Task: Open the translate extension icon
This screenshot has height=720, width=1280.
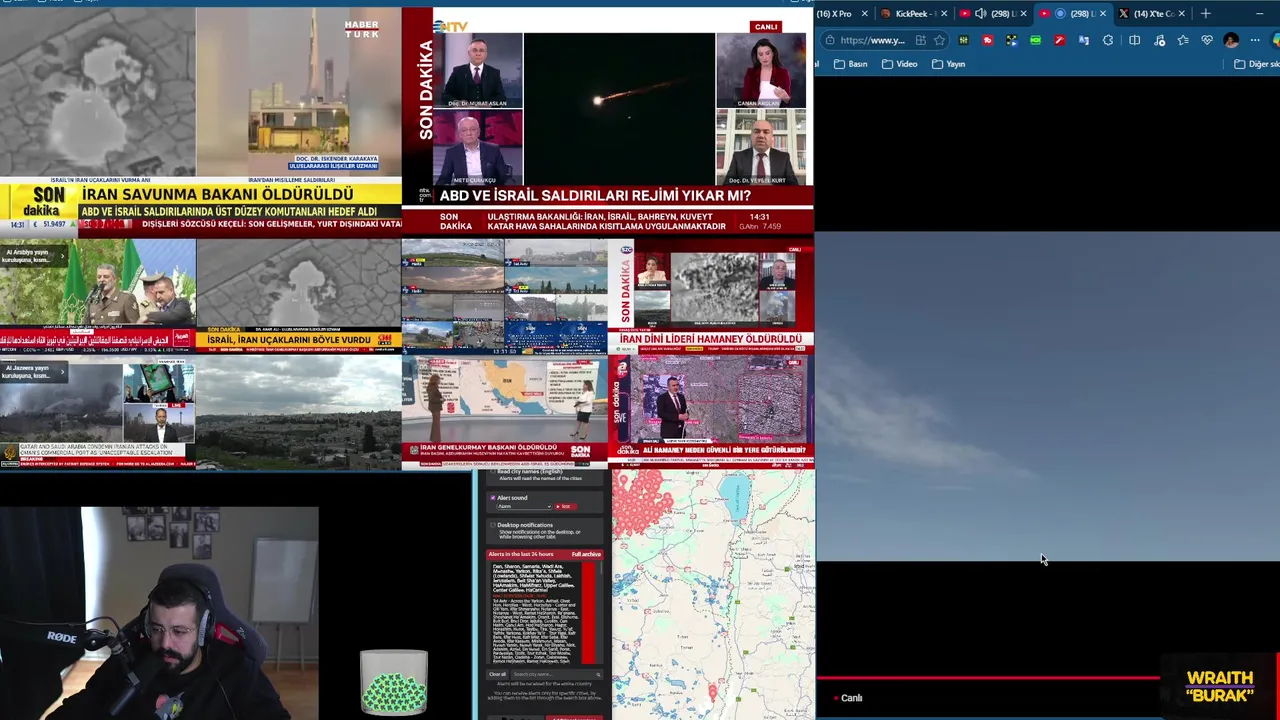Action: pyautogui.click(x=1083, y=40)
